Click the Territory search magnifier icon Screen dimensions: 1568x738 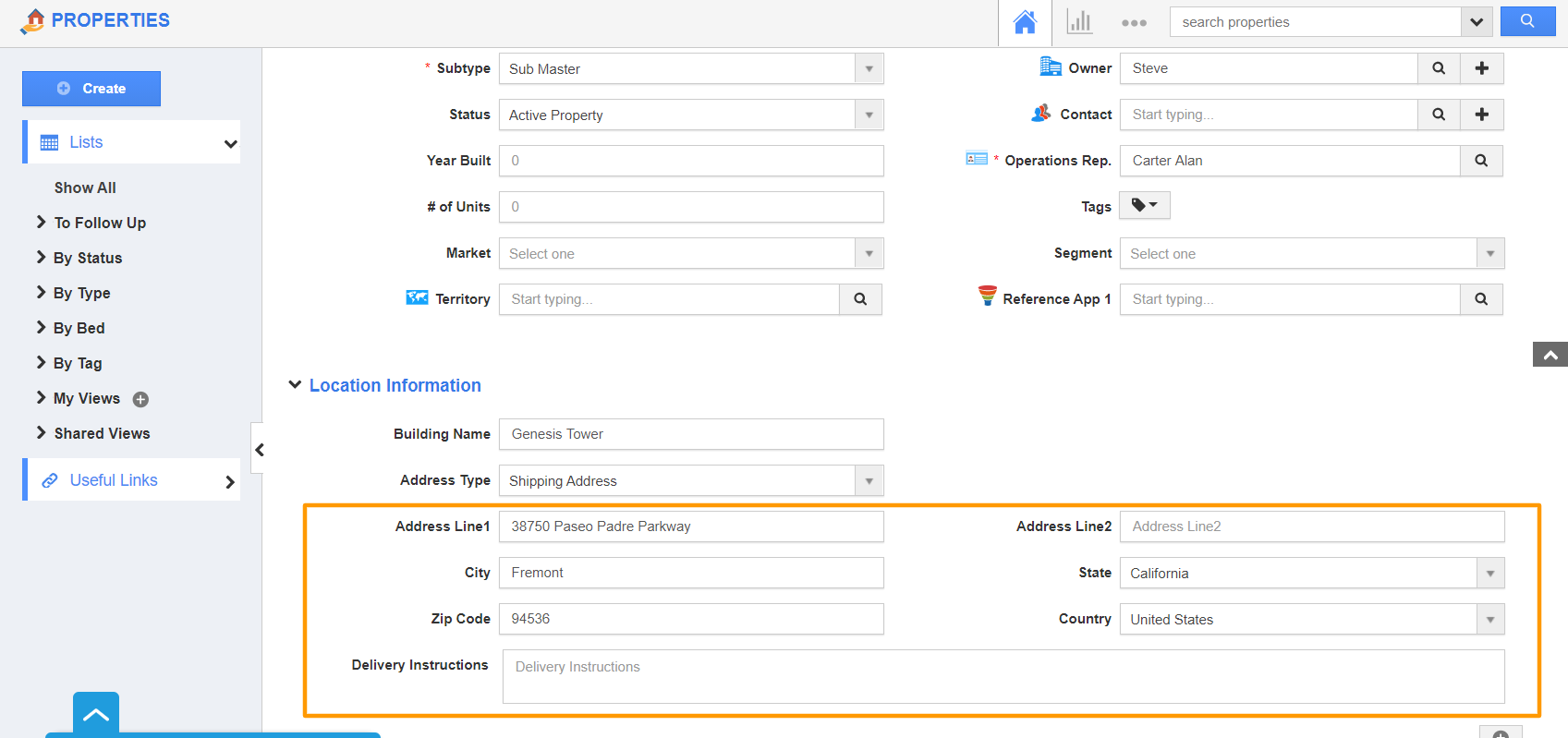coord(860,299)
